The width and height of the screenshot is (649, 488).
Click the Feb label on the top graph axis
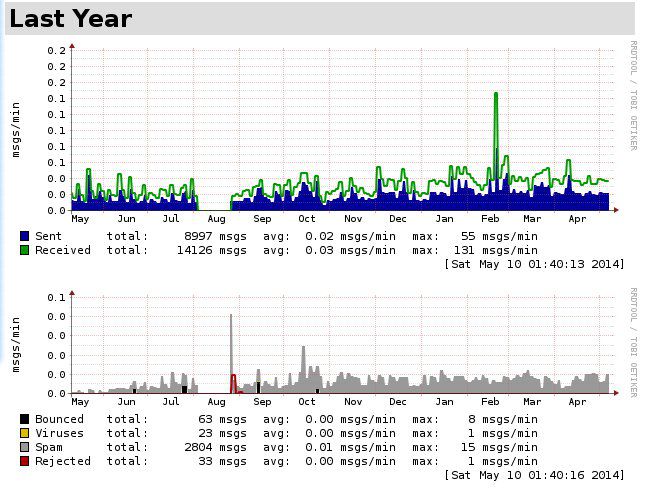pos(490,218)
